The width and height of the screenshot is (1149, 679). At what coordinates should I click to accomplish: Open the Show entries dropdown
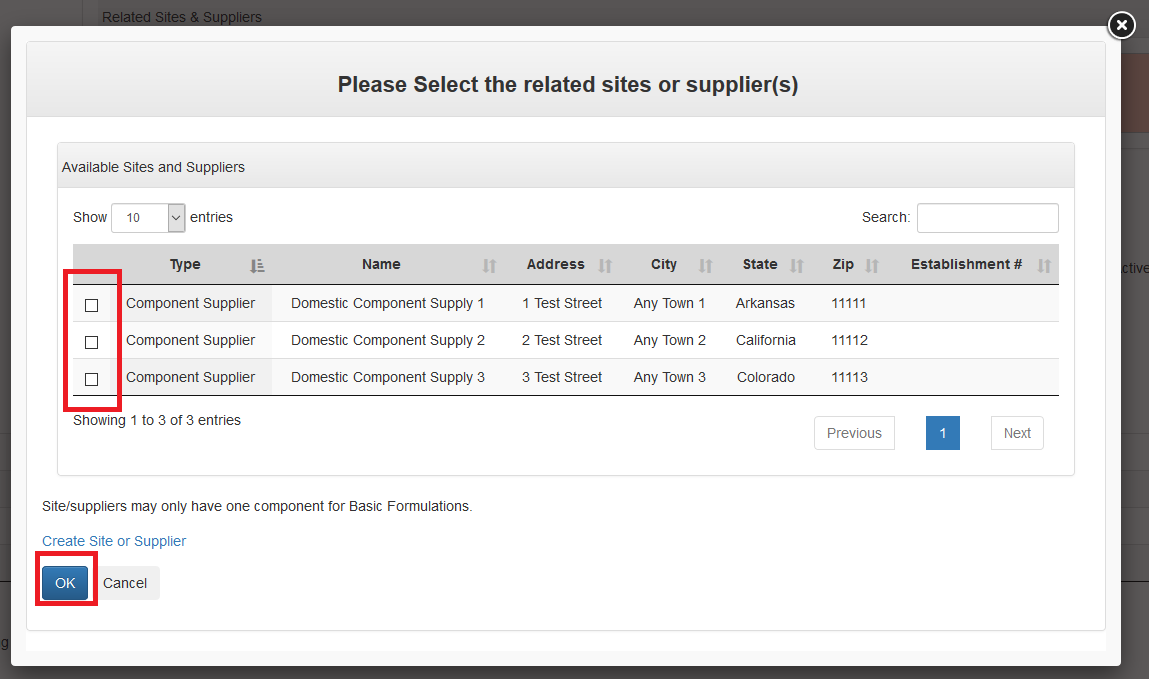pyautogui.click(x=148, y=218)
